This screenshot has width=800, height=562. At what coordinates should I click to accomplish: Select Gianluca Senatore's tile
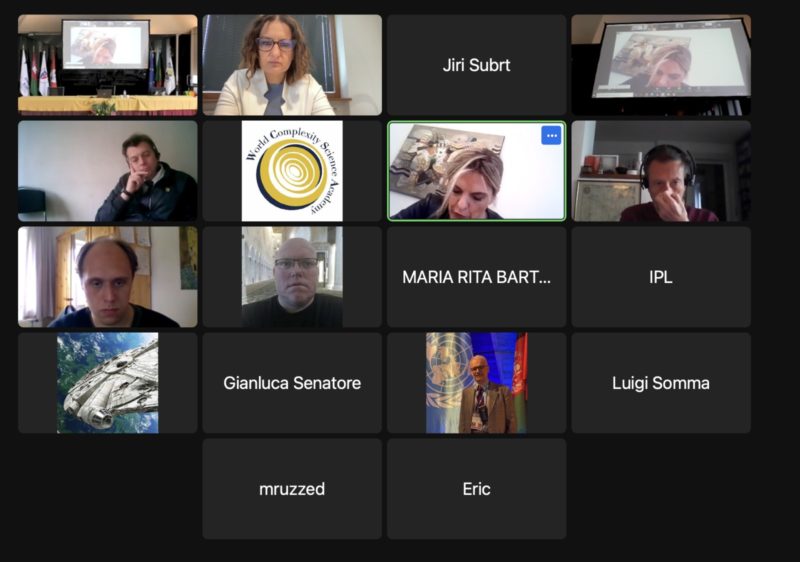point(292,383)
